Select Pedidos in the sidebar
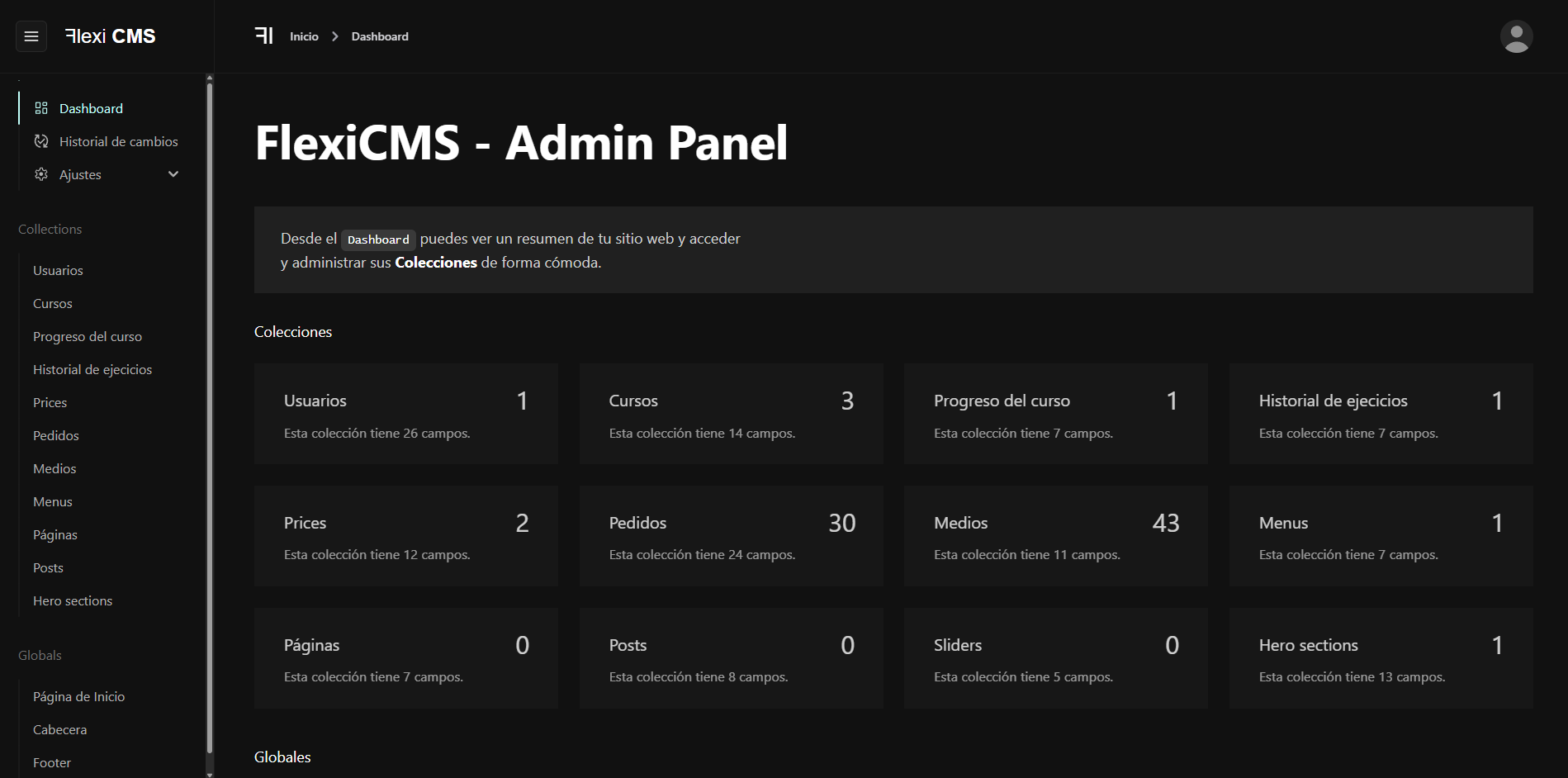Screen dimensions: 1568x778 (x=56, y=435)
